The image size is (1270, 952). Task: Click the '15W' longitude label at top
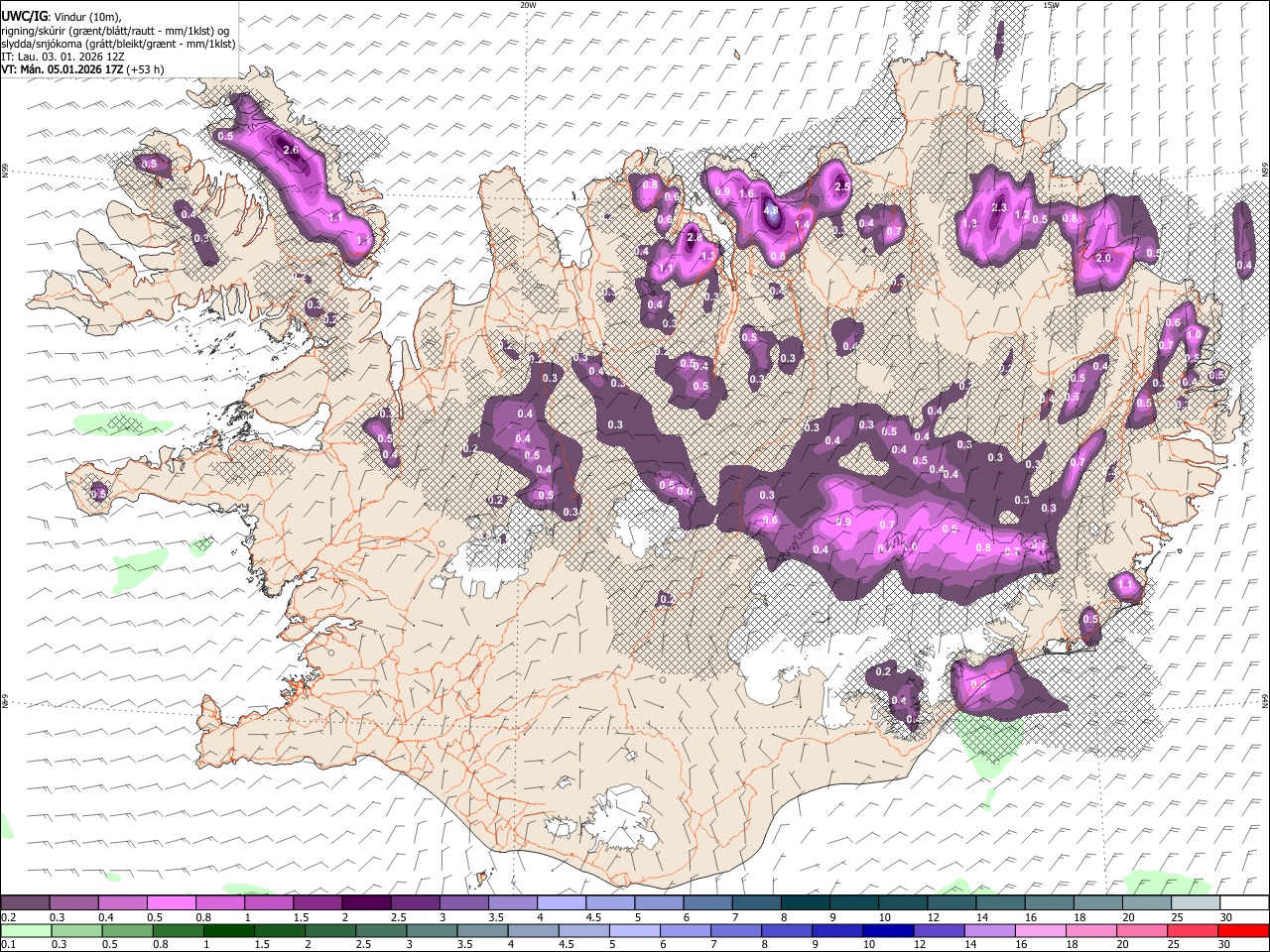pos(1051,5)
